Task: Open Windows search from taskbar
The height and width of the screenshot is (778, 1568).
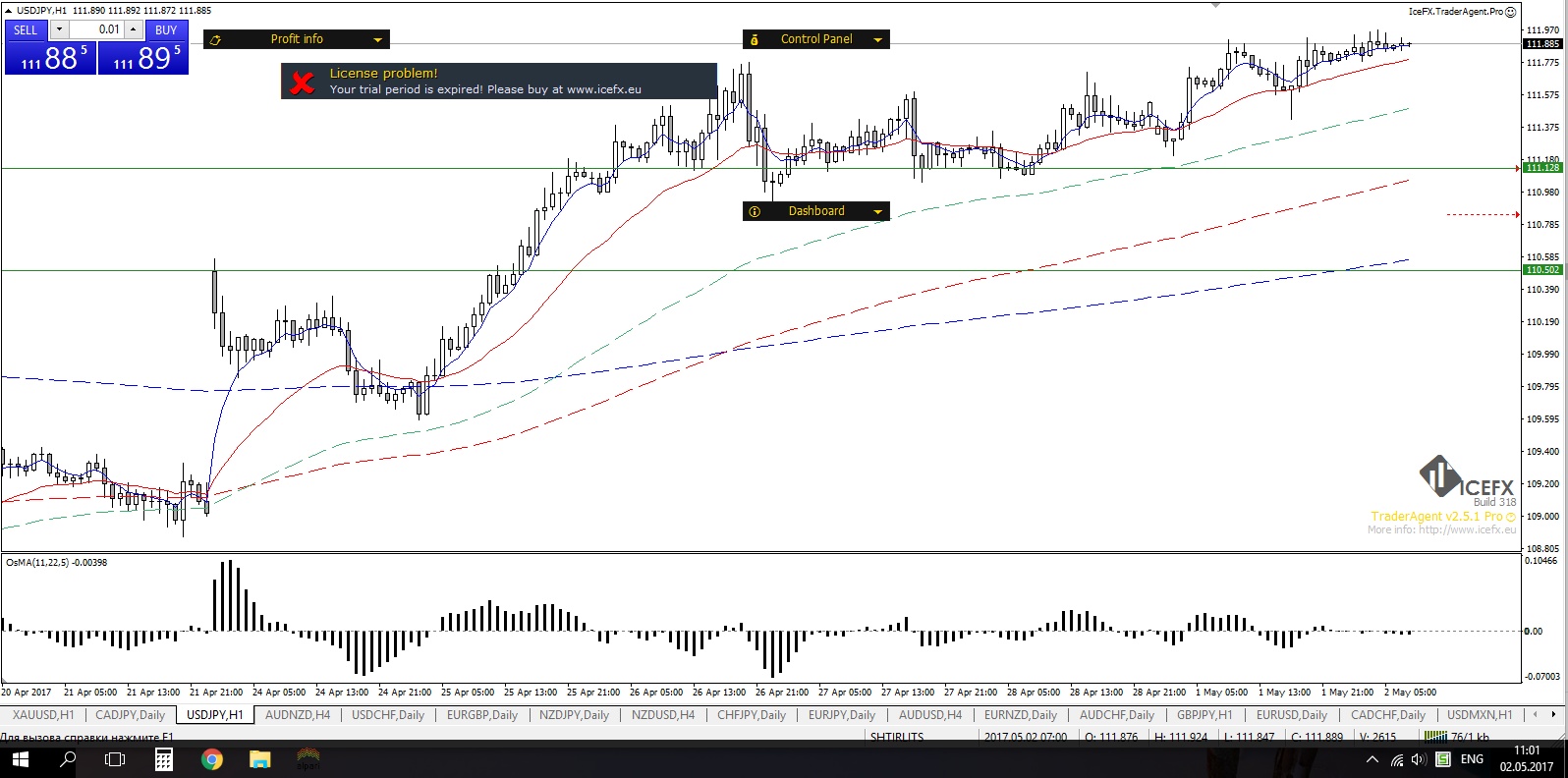Action: (x=68, y=759)
